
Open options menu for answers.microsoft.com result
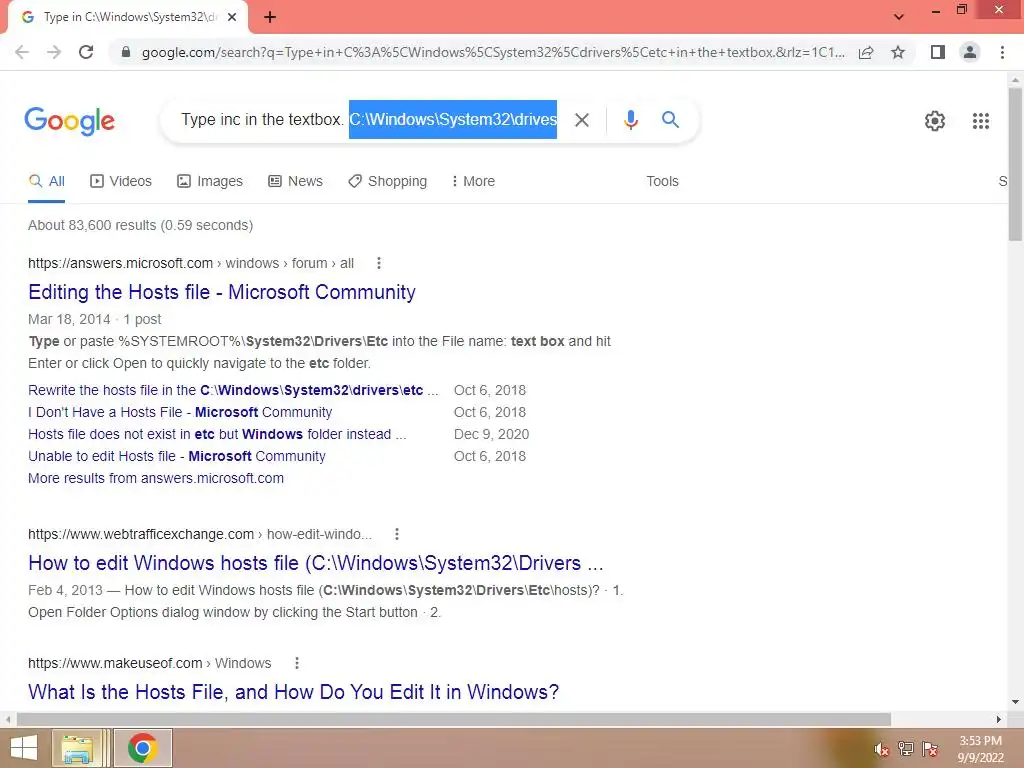click(x=379, y=263)
